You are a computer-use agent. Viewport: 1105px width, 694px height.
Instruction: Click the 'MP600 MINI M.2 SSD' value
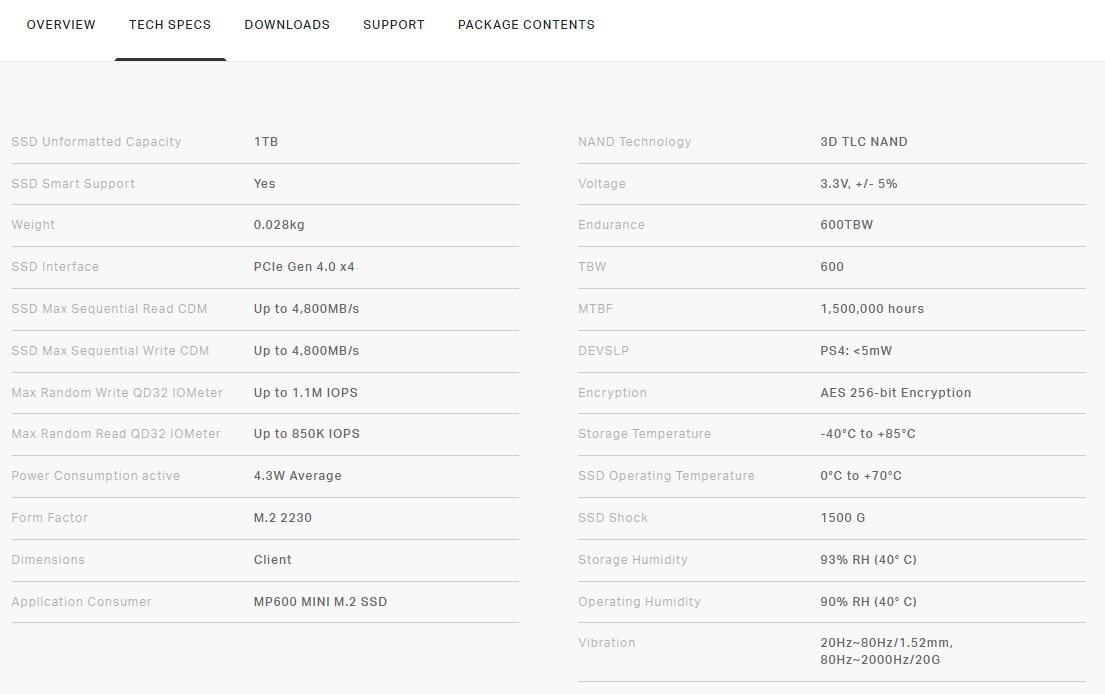click(321, 602)
